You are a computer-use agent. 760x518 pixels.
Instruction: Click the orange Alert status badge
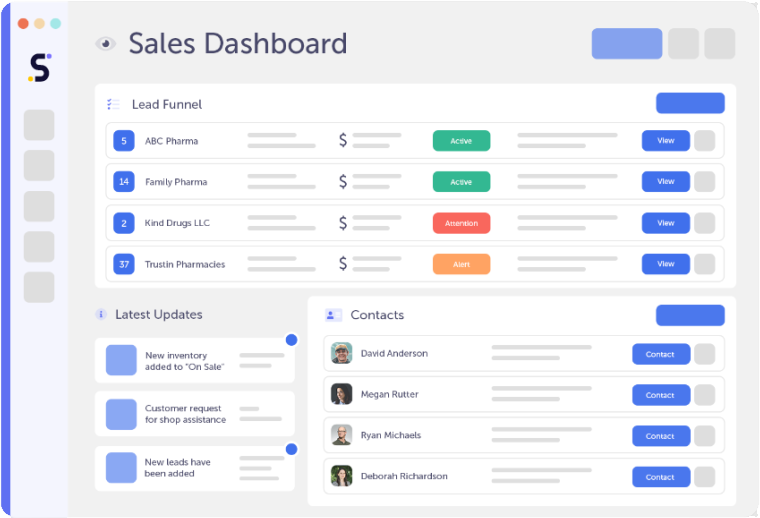[461, 264]
